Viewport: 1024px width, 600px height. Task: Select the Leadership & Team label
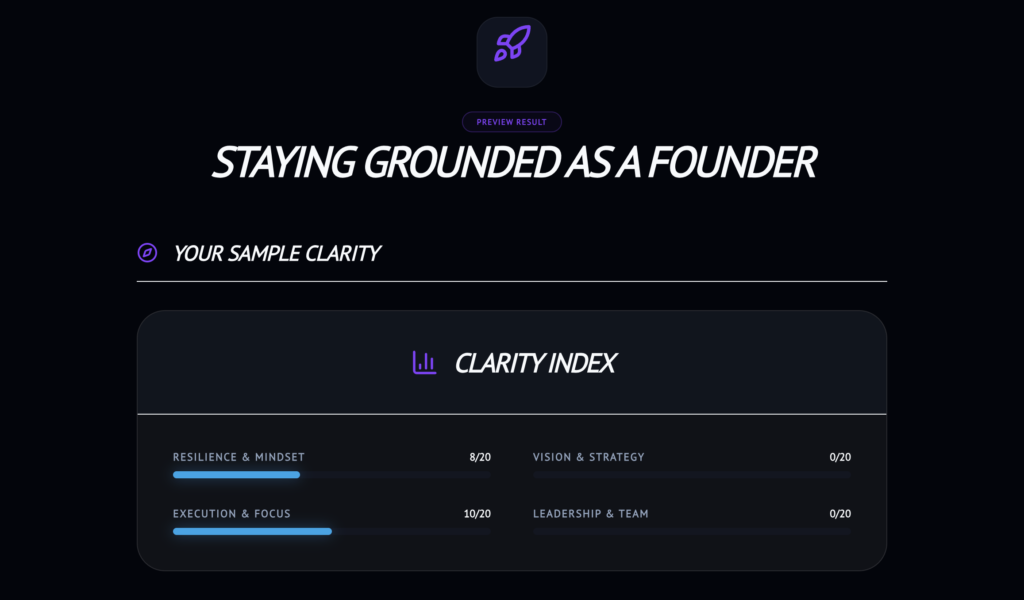coord(590,514)
